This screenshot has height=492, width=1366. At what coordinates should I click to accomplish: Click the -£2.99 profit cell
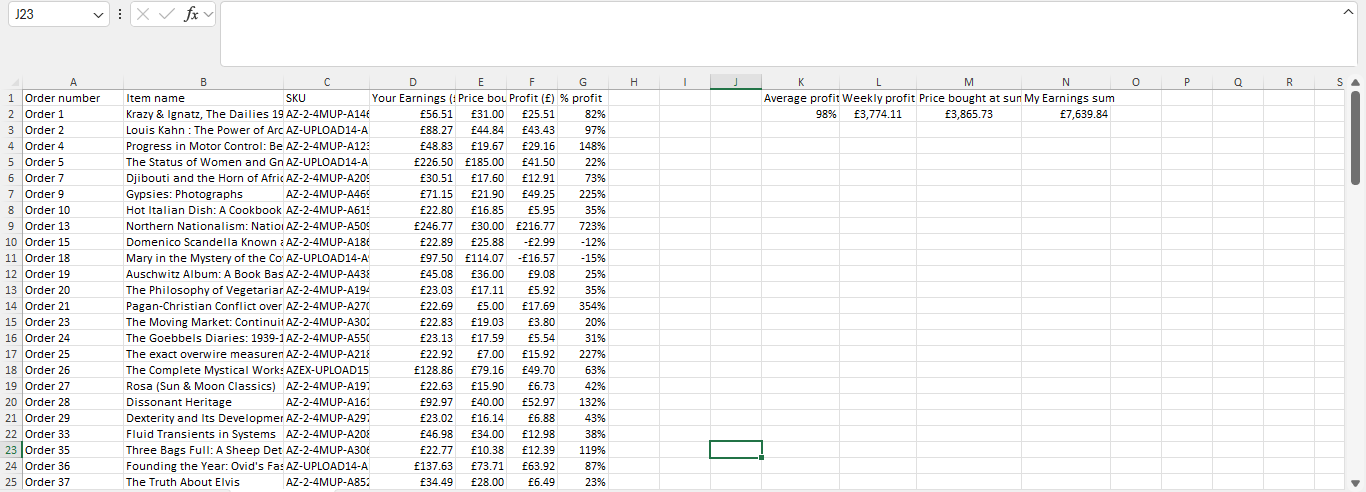pos(532,242)
